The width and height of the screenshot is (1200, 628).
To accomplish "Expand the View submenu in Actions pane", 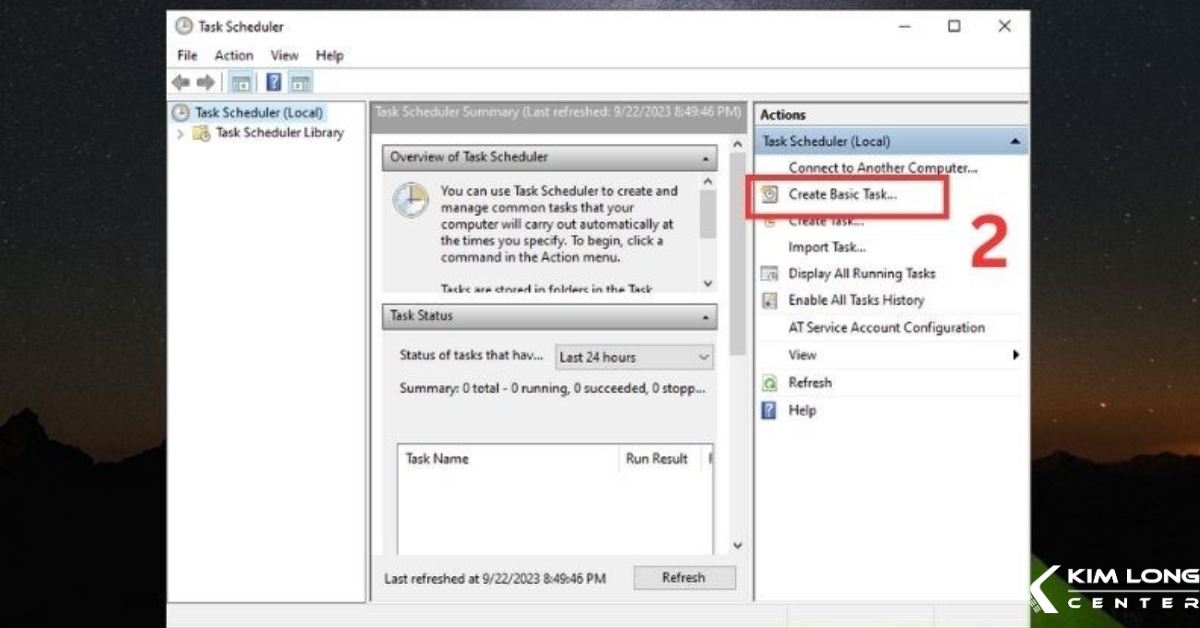I will click(x=1016, y=354).
